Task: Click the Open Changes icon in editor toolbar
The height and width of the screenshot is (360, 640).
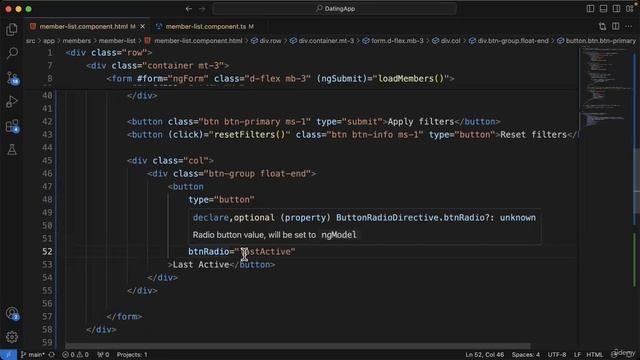Action: pyautogui.click(x=602, y=26)
